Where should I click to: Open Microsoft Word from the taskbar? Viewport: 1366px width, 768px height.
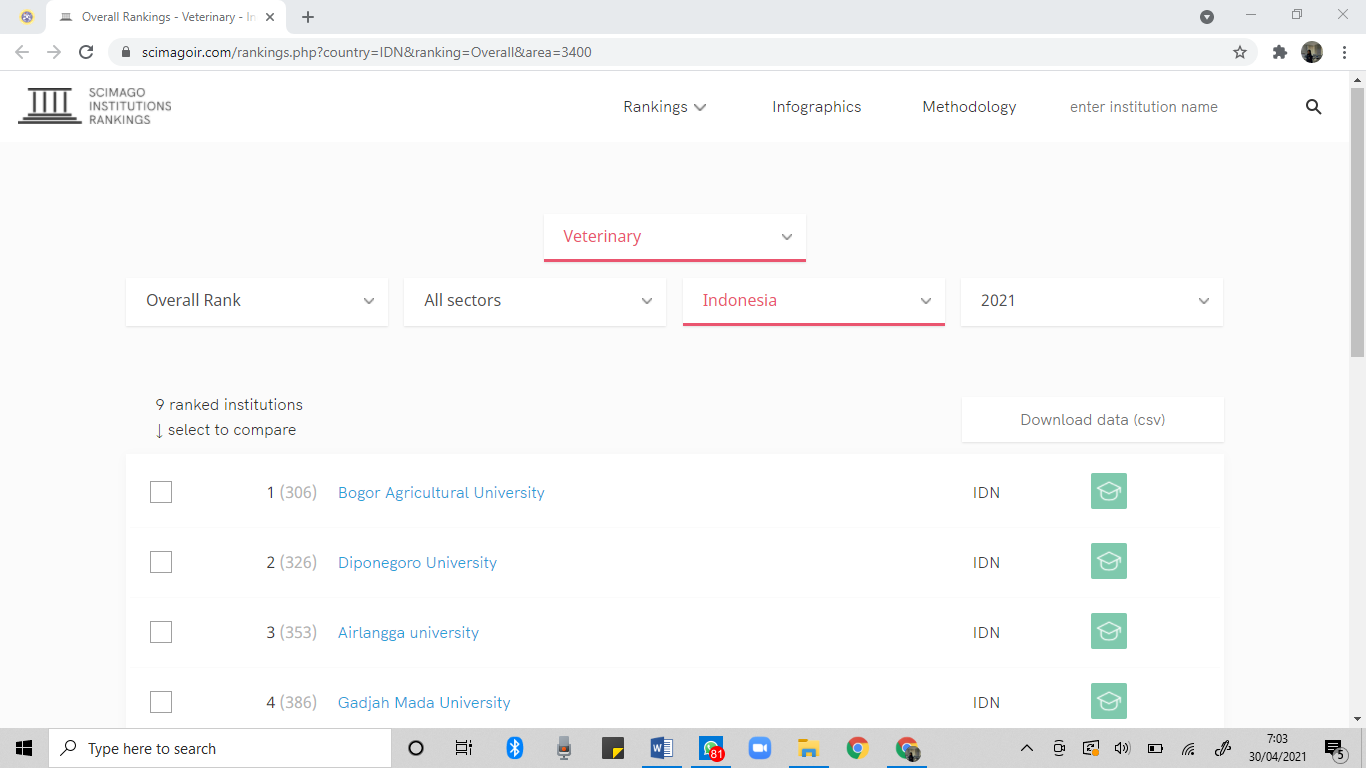tap(661, 748)
